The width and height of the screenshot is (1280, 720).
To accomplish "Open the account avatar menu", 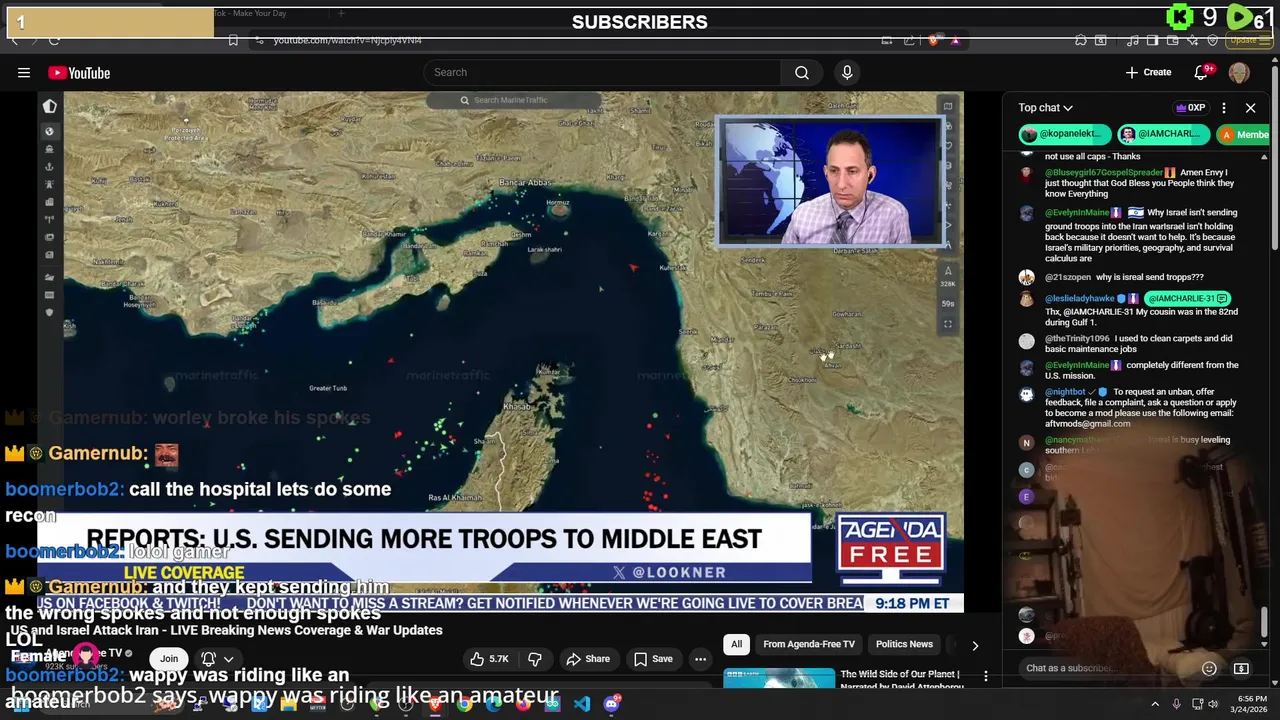I will (x=1239, y=72).
